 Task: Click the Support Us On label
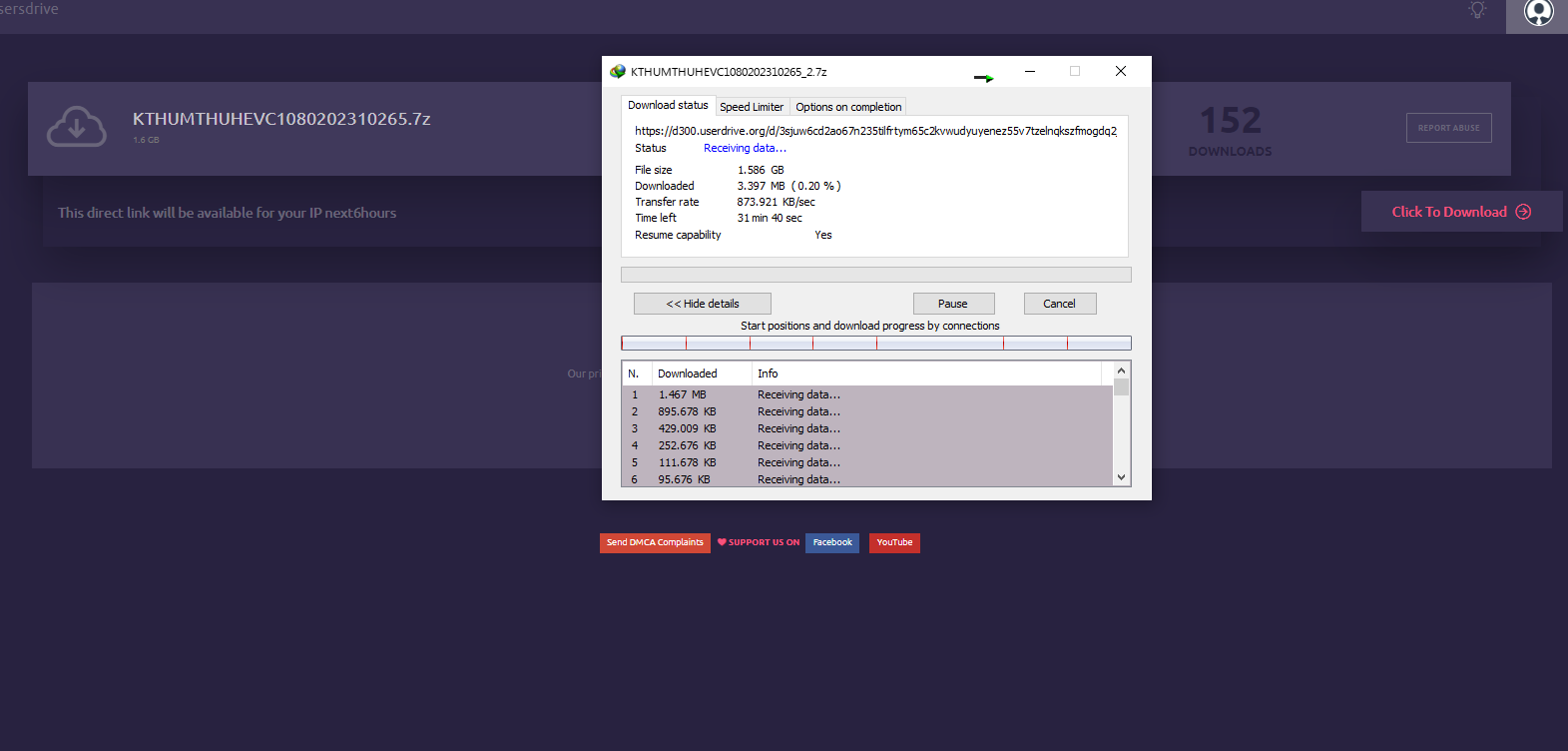click(764, 542)
